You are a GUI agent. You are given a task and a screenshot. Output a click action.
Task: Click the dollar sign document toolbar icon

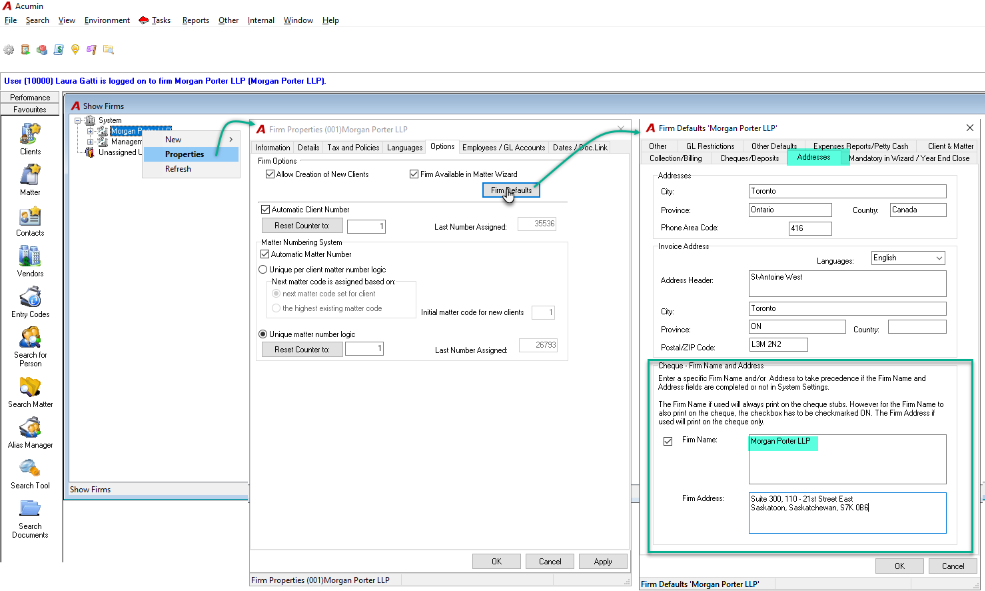[x=58, y=50]
